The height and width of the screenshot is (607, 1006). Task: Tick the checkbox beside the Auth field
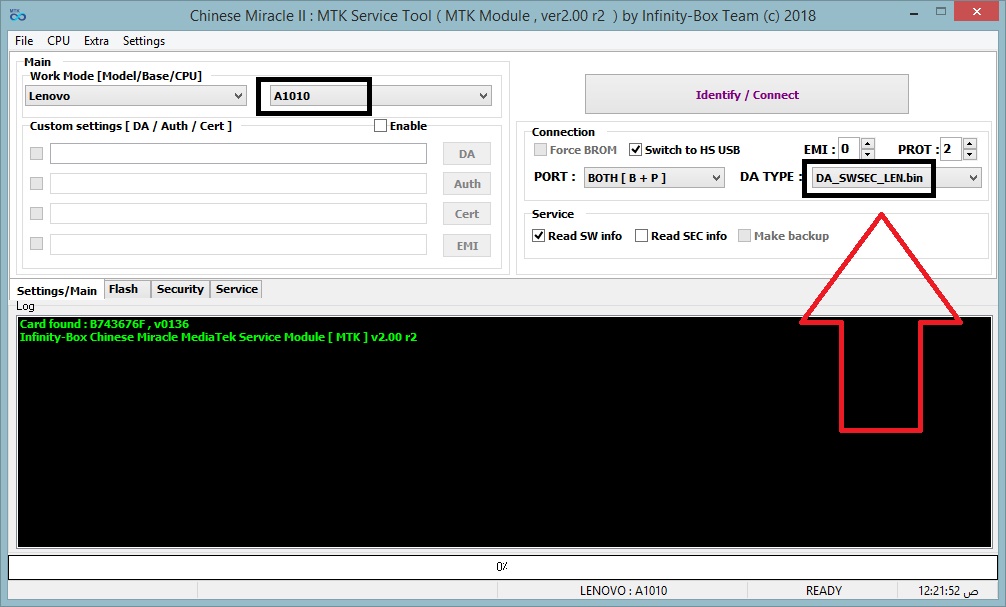click(37, 184)
